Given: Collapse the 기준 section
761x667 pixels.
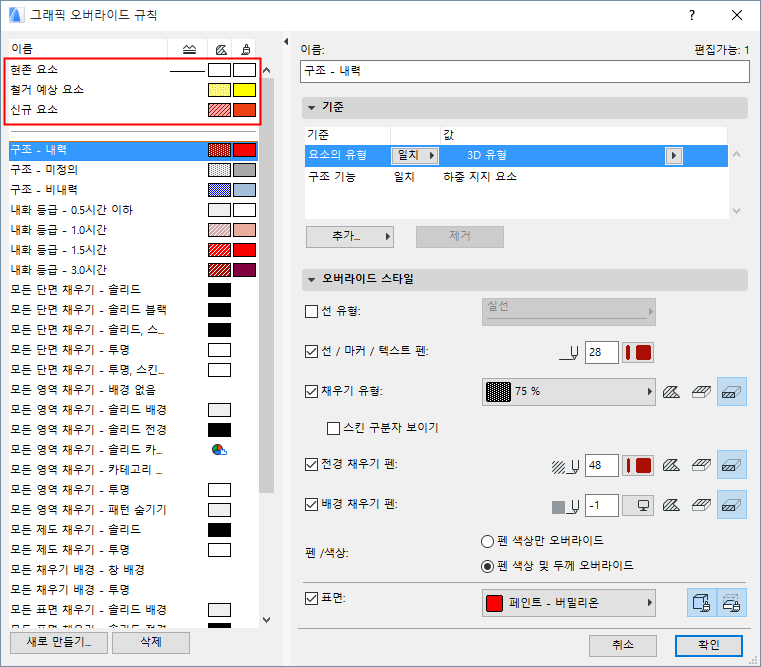Looking at the screenshot, I should click(312, 107).
